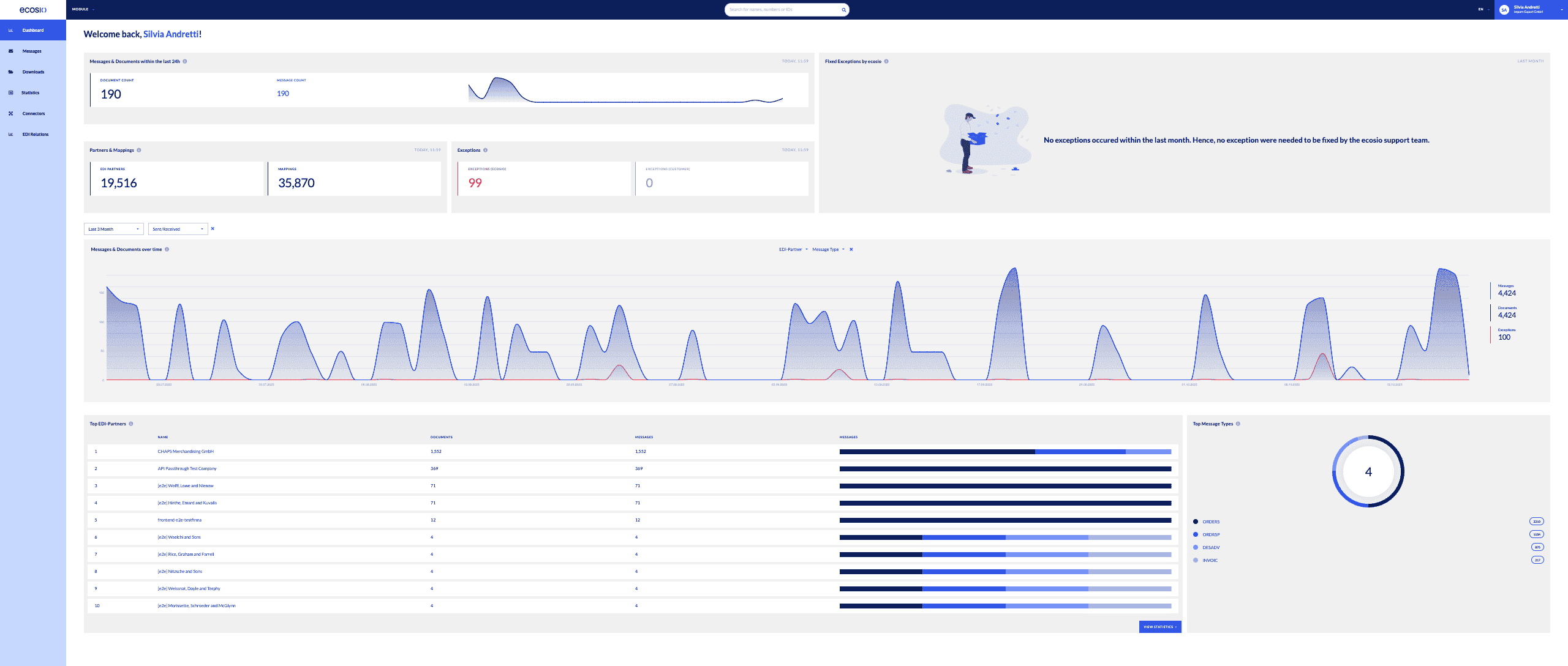Click the info icon beside Top Message Types
The height and width of the screenshot is (666, 1568).
(1237, 423)
